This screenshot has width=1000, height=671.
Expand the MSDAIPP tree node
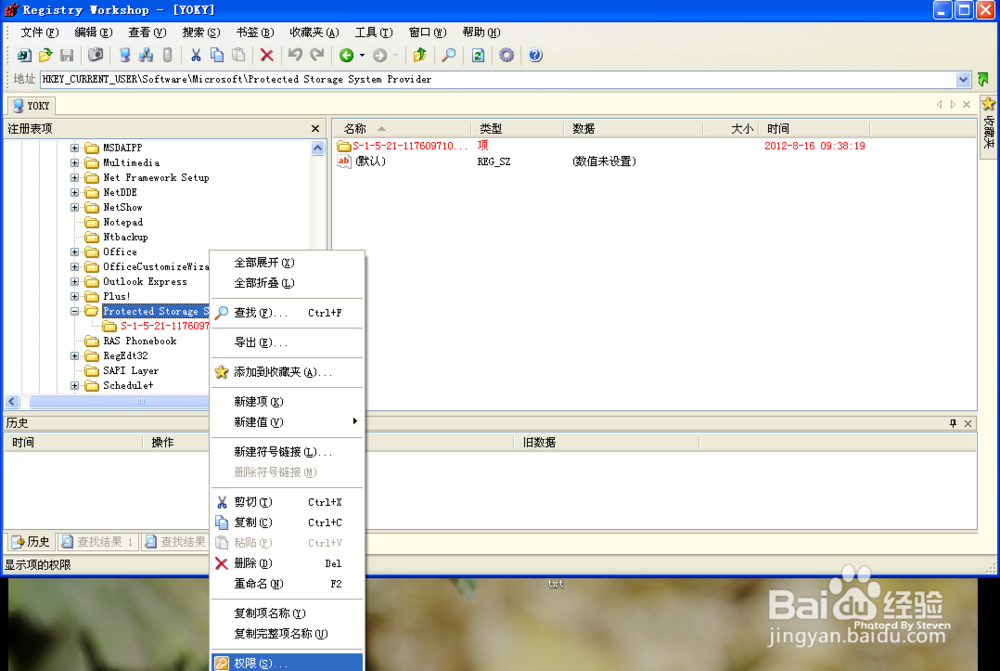[75, 148]
